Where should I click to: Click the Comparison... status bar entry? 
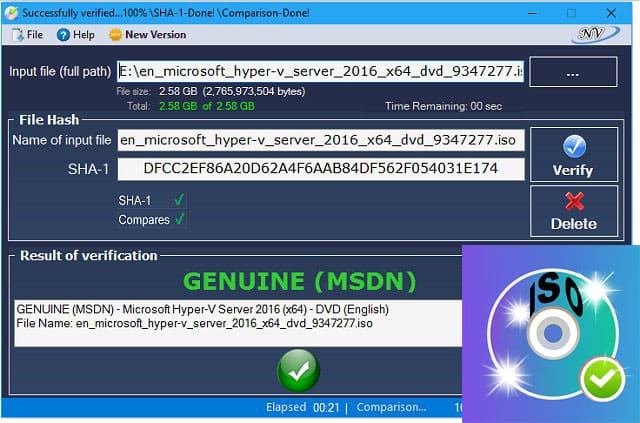[x=391, y=407]
